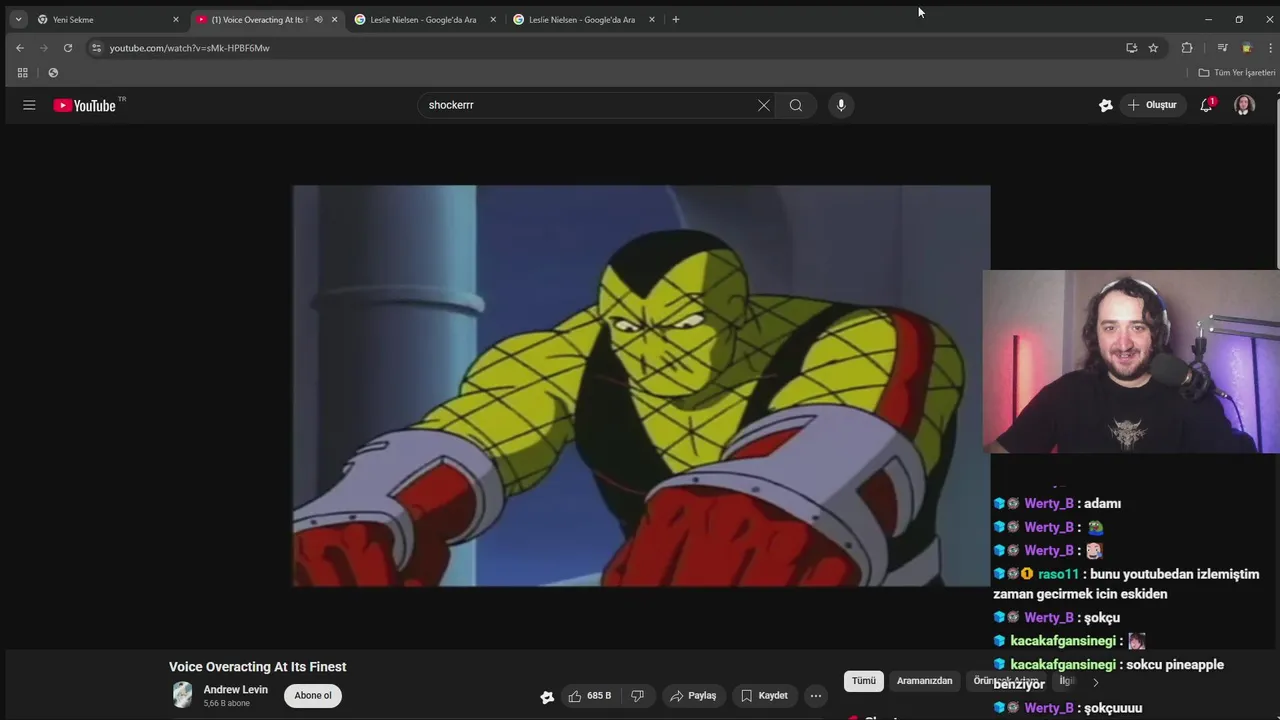This screenshot has width=1280, height=720.
Task: Open the Chrome three-dot menu
Action: click(x=1270, y=48)
